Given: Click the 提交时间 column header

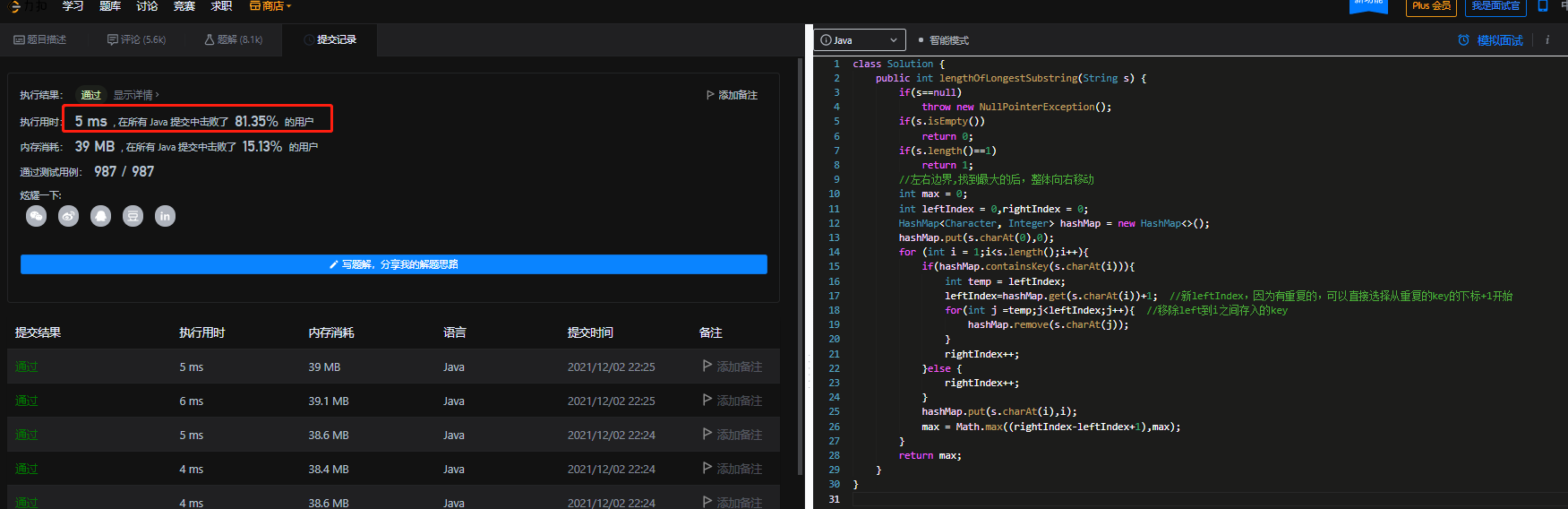Looking at the screenshot, I should click(590, 332).
